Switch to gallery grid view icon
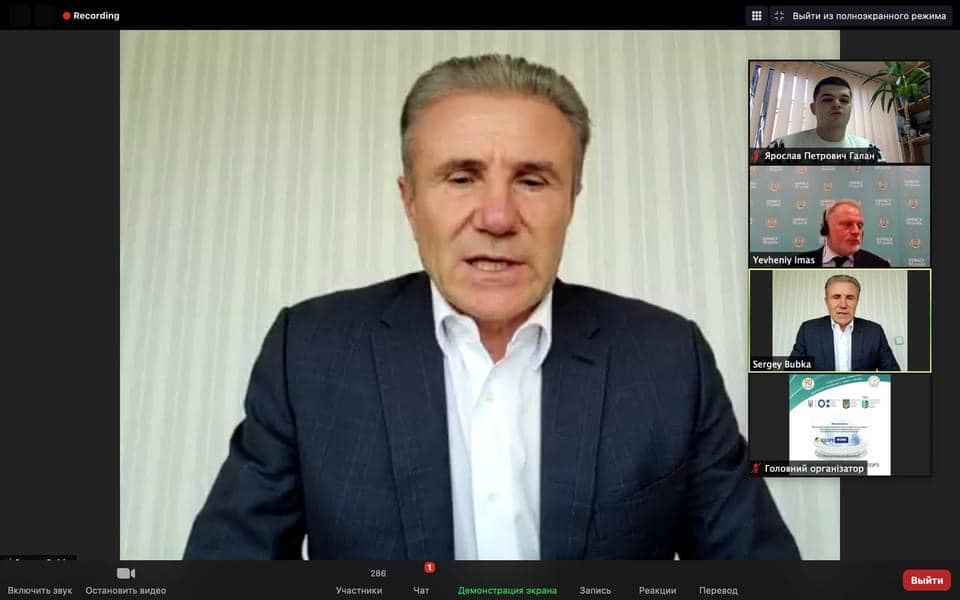This screenshot has width=960, height=600. click(757, 16)
